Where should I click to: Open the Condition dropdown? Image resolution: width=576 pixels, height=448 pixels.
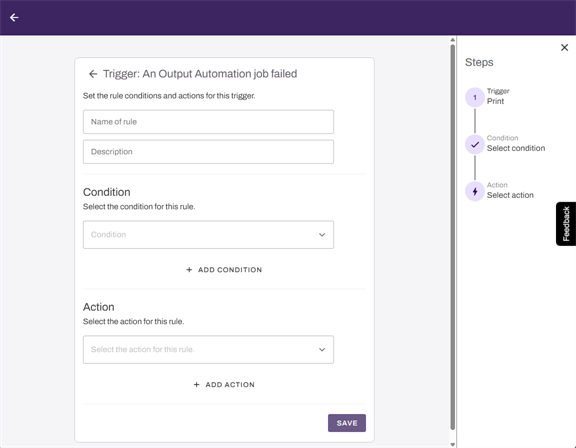(x=208, y=235)
